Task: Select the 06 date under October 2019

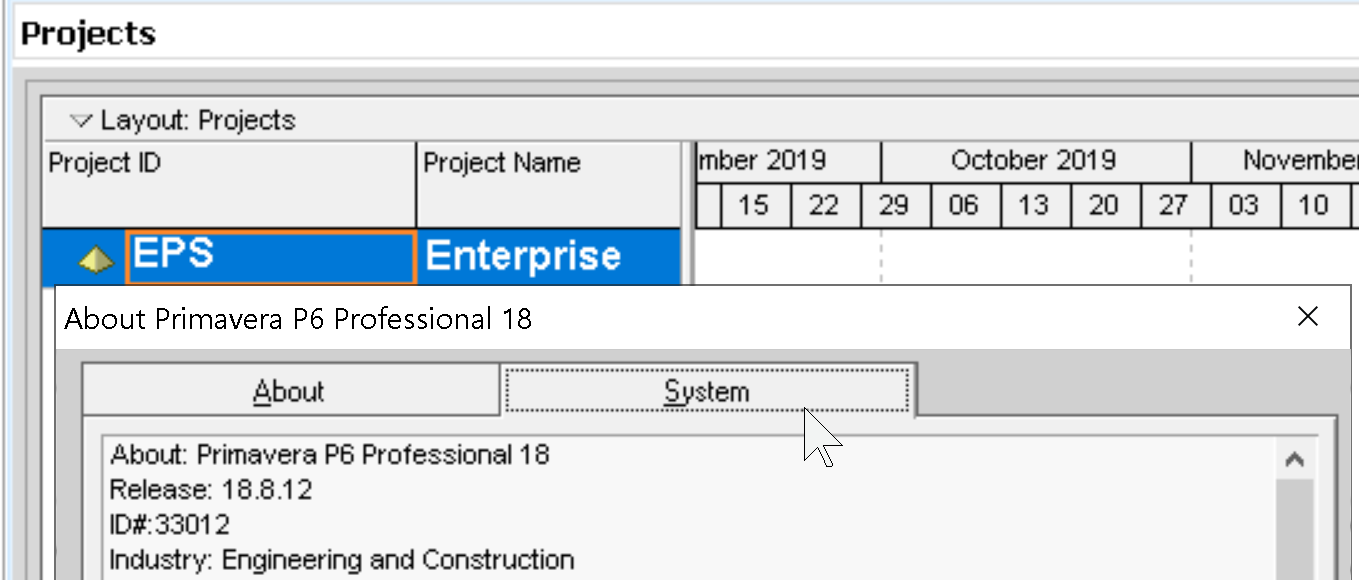Action: pyautogui.click(x=964, y=205)
